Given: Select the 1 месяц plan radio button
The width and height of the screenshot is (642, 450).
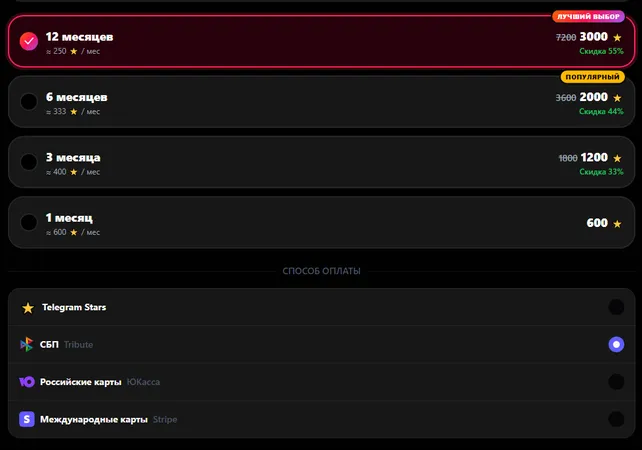Looking at the screenshot, I should [x=29, y=222].
